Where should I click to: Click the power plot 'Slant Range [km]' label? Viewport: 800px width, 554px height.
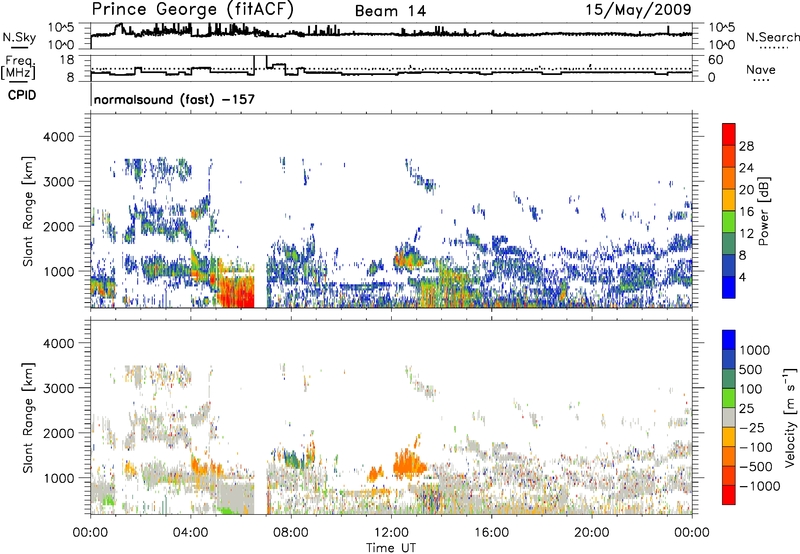pos(29,211)
